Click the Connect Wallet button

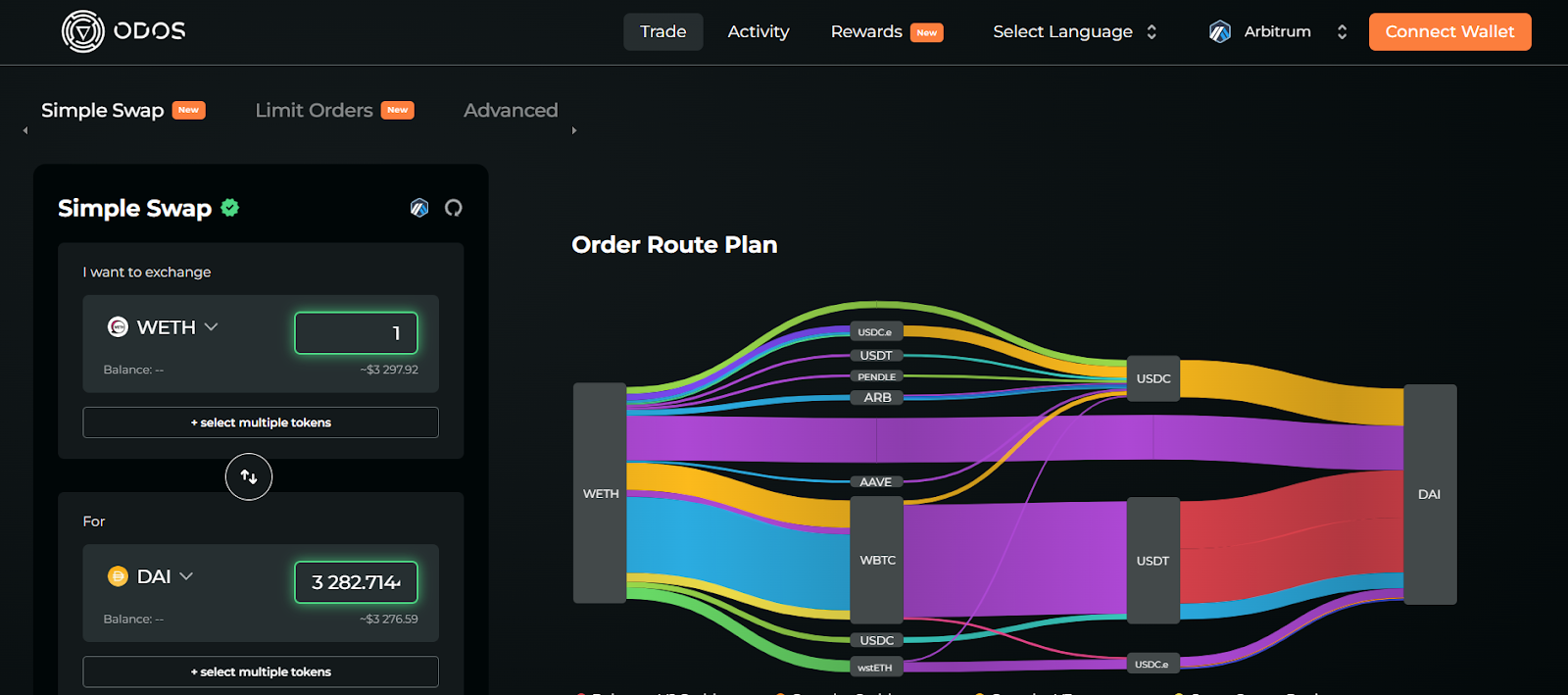[1449, 32]
